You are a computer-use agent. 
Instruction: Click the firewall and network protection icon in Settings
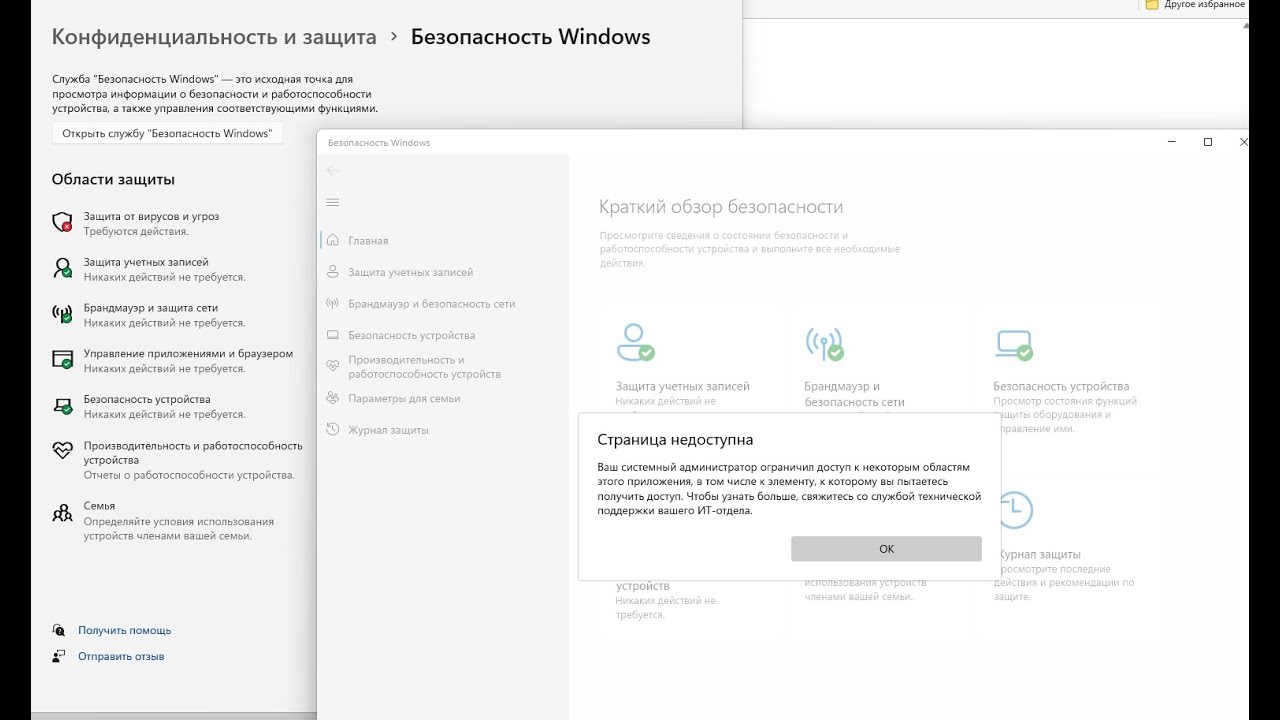62,314
